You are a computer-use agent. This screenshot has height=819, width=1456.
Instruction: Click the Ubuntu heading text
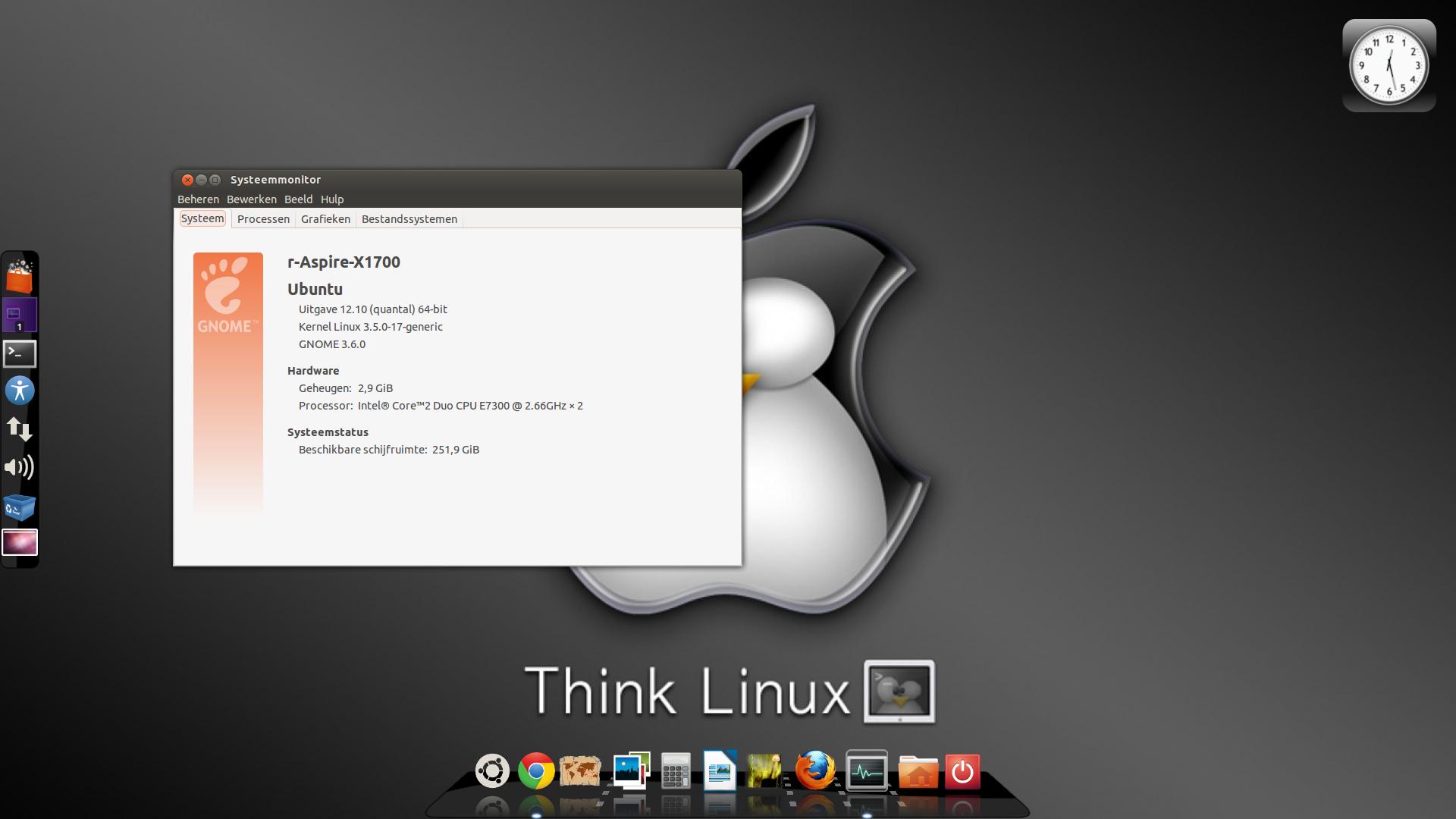click(x=315, y=289)
